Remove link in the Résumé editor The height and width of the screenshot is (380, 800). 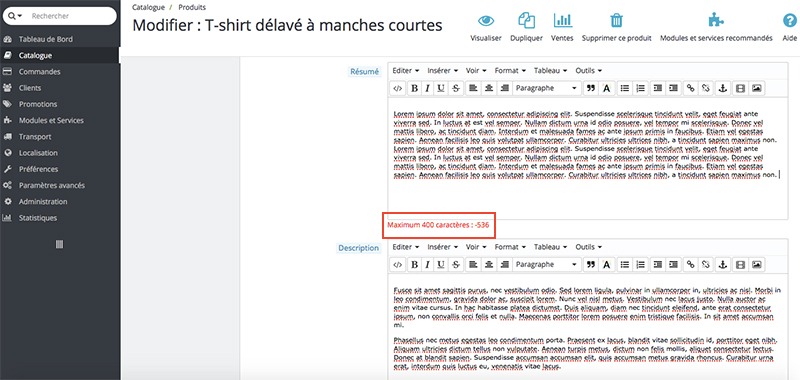point(706,88)
